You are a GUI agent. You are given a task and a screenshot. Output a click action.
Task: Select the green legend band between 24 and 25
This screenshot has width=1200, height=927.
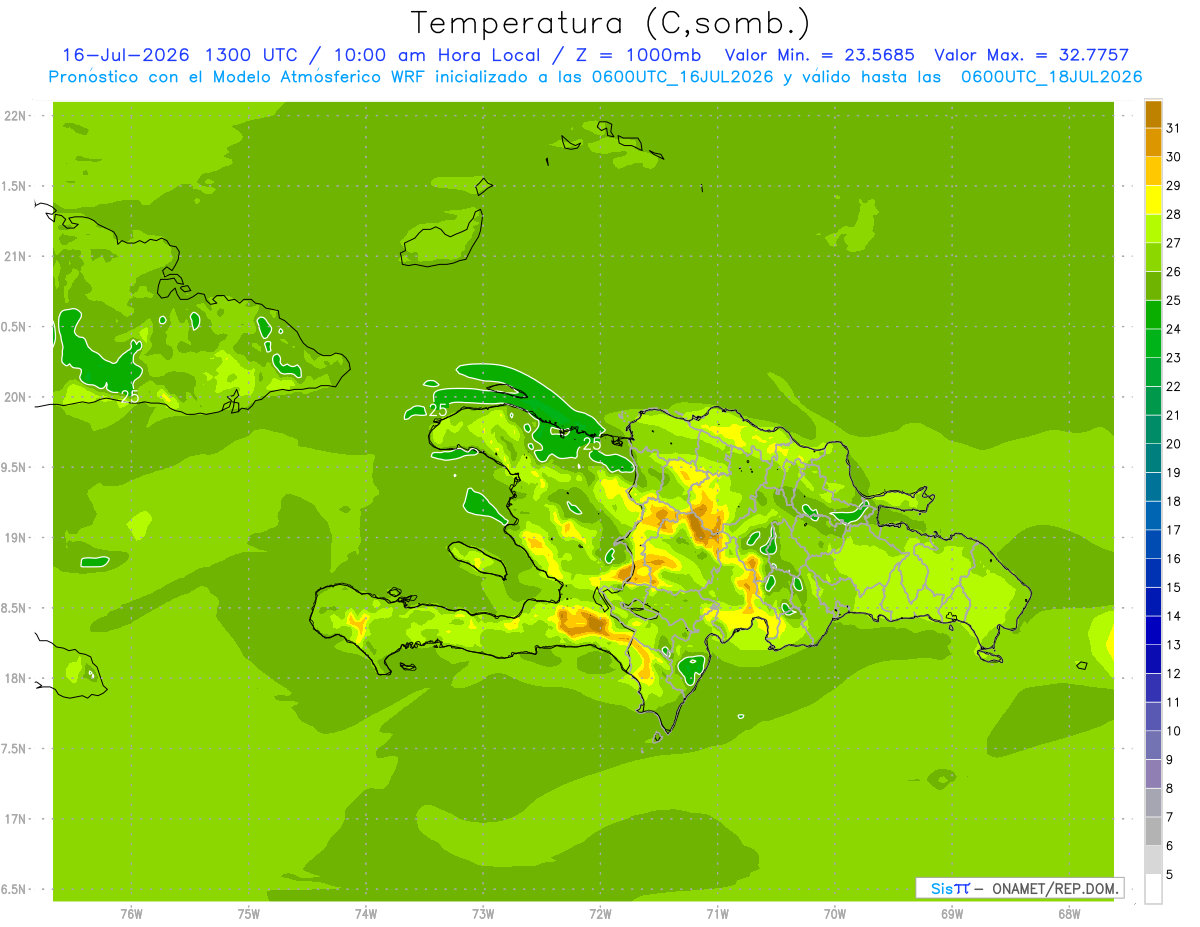[1153, 315]
